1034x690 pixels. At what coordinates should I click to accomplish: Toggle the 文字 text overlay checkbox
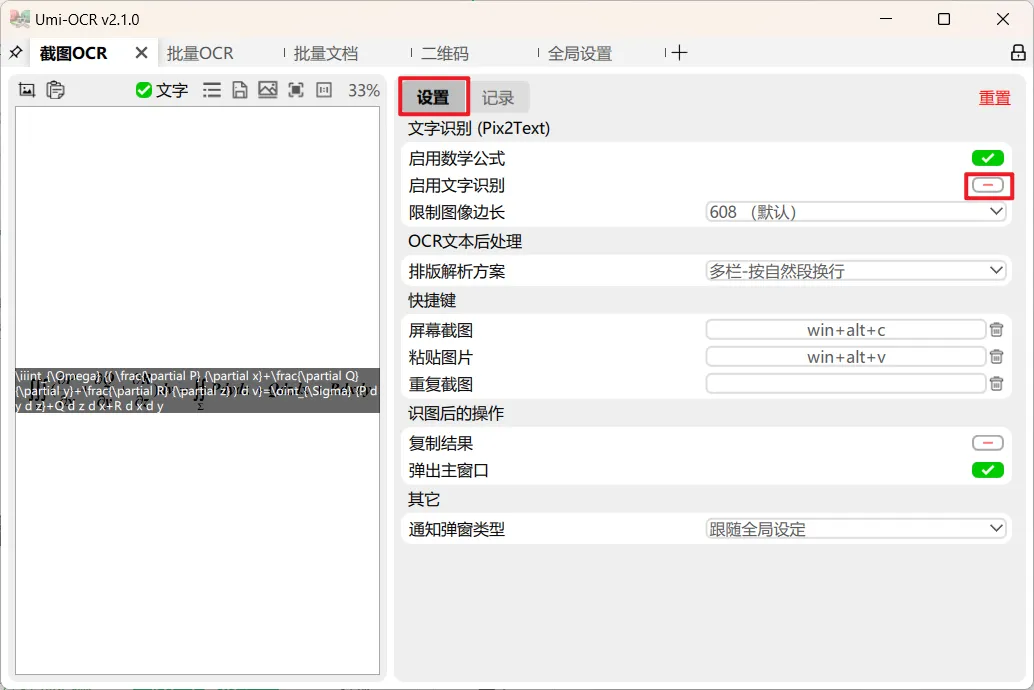[x=143, y=90]
